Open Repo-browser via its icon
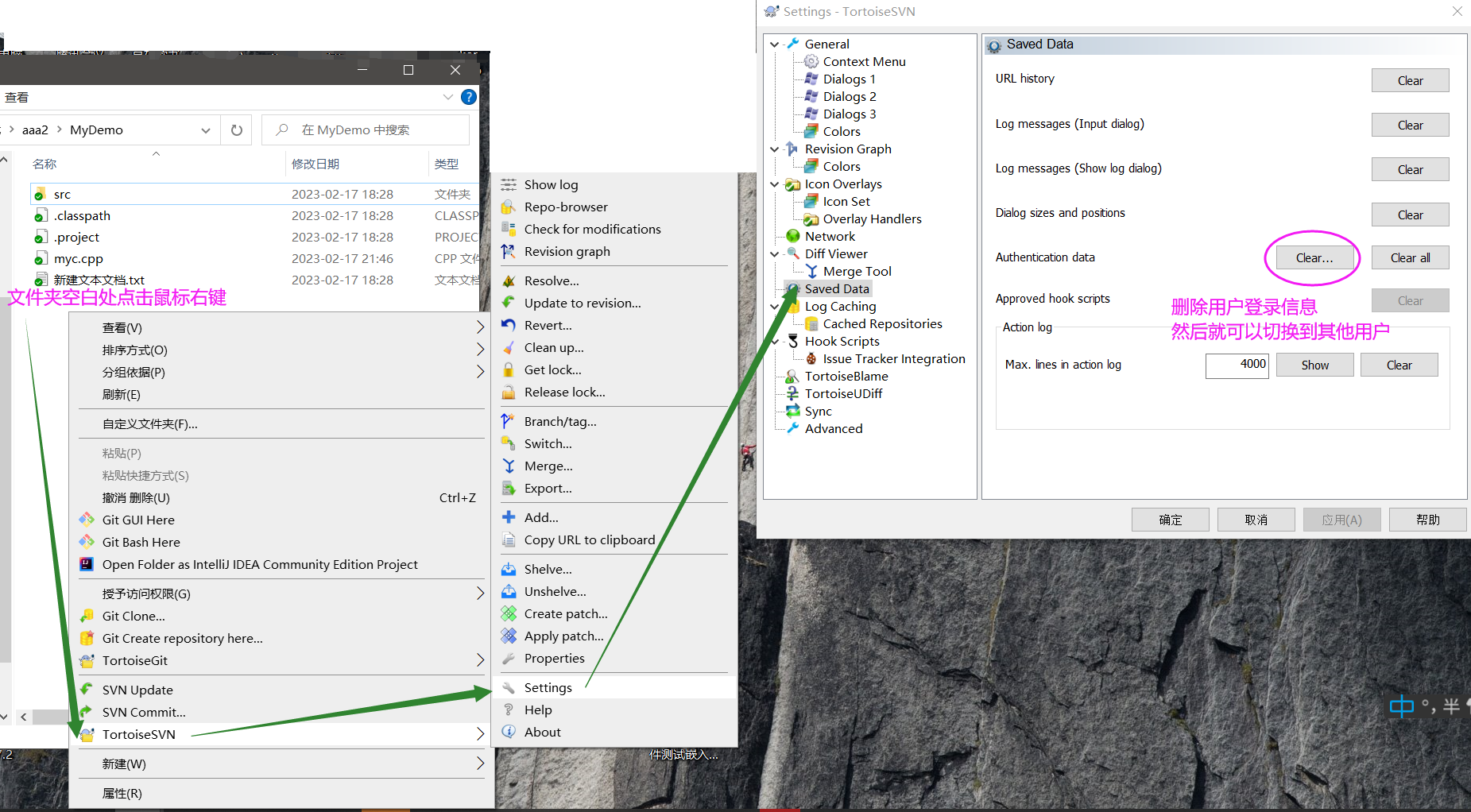Image resolution: width=1471 pixels, height=812 pixels. [x=509, y=207]
